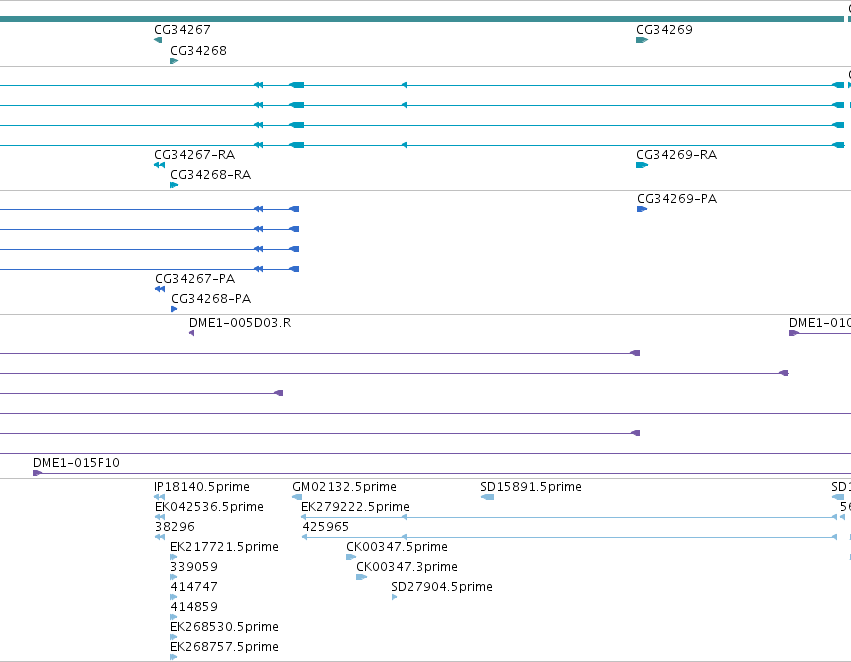Click the IP18140.5prime EST arrow glyph

click(x=160, y=497)
